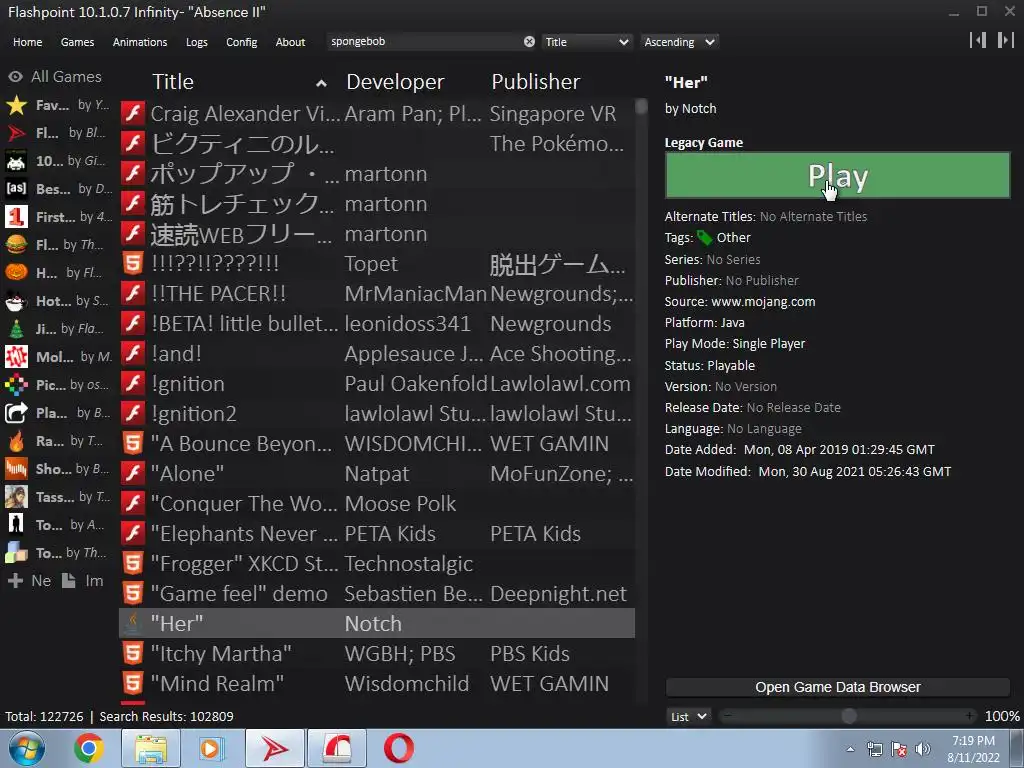
Task: Open the Pic playlist colorful cross icon
Action: (x=16, y=385)
